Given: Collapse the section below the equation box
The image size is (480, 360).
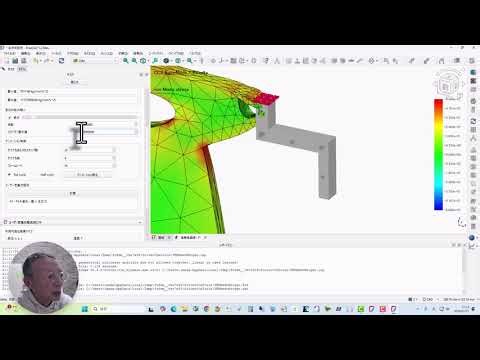Looking at the screenshot, I should 140,222.
